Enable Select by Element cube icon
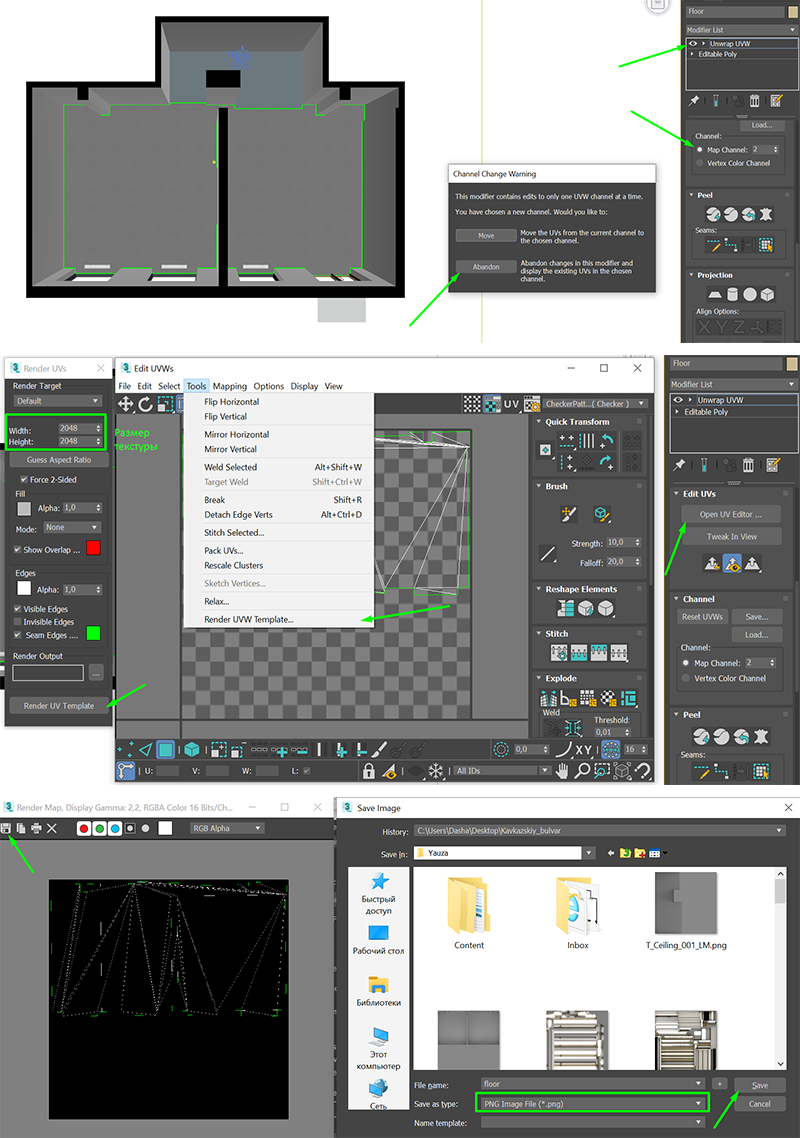The width and height of the screenshot is (800, 1138). pyautogui.click(x=192, y=749)
